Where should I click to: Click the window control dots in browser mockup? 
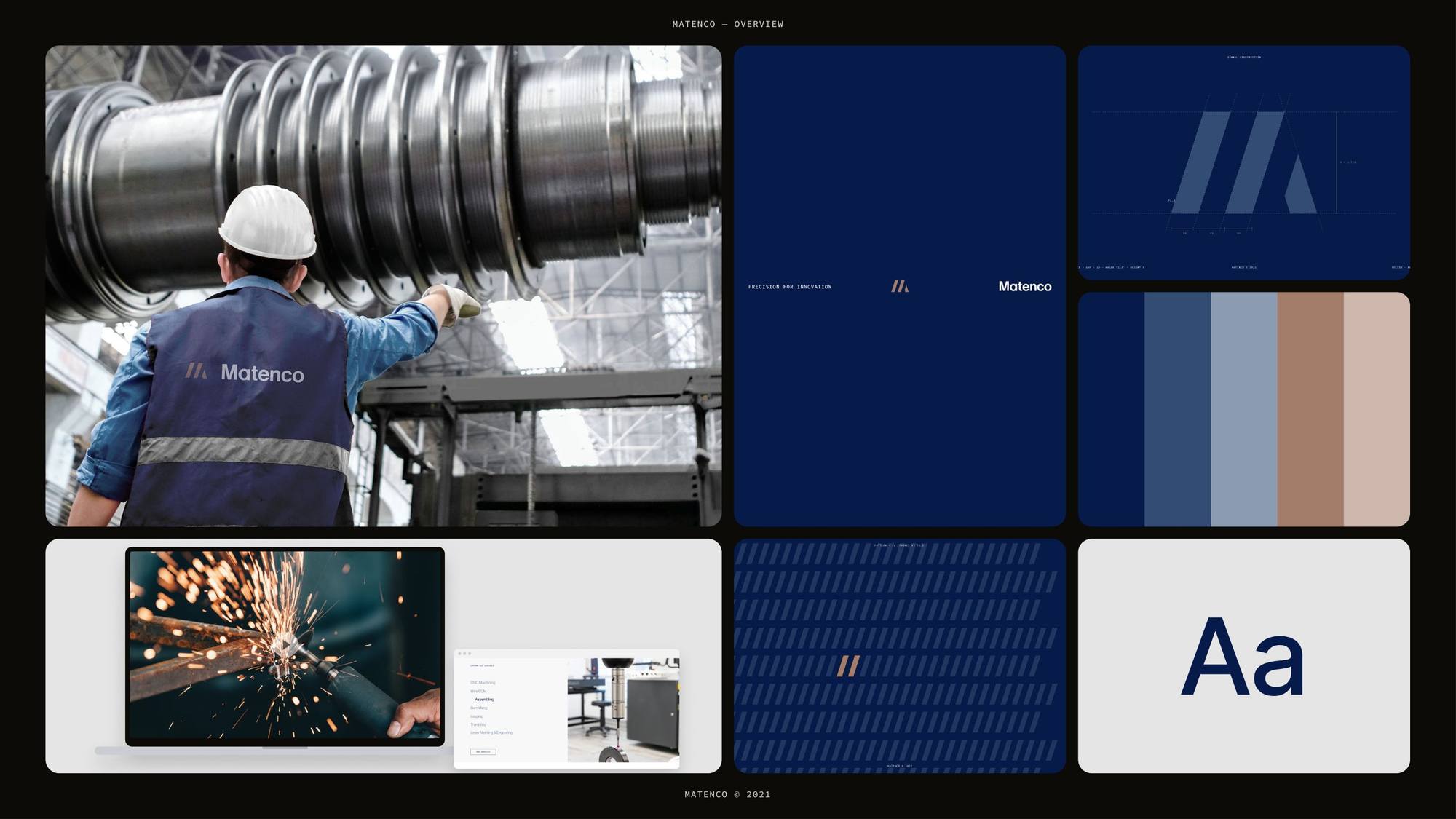tap(464, 654)
